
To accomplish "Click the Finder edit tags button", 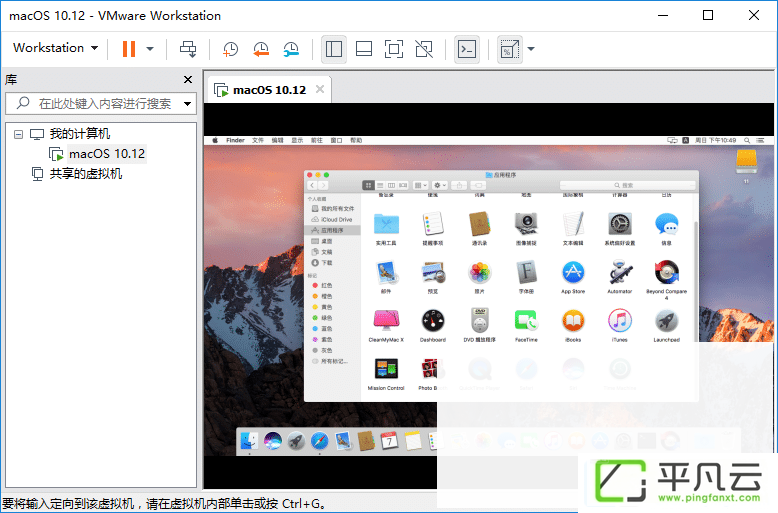I will (478, 185).
